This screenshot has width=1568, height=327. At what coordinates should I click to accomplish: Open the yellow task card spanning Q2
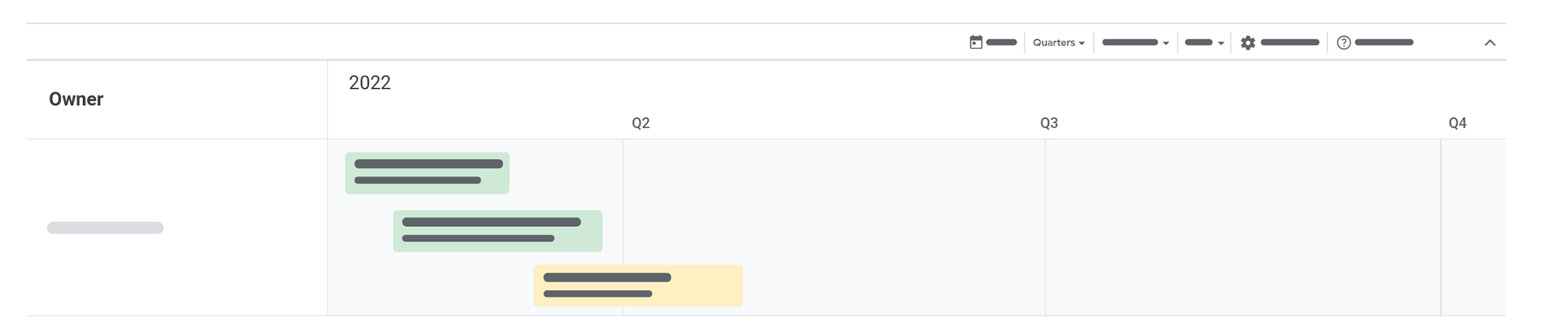(638, 285)
